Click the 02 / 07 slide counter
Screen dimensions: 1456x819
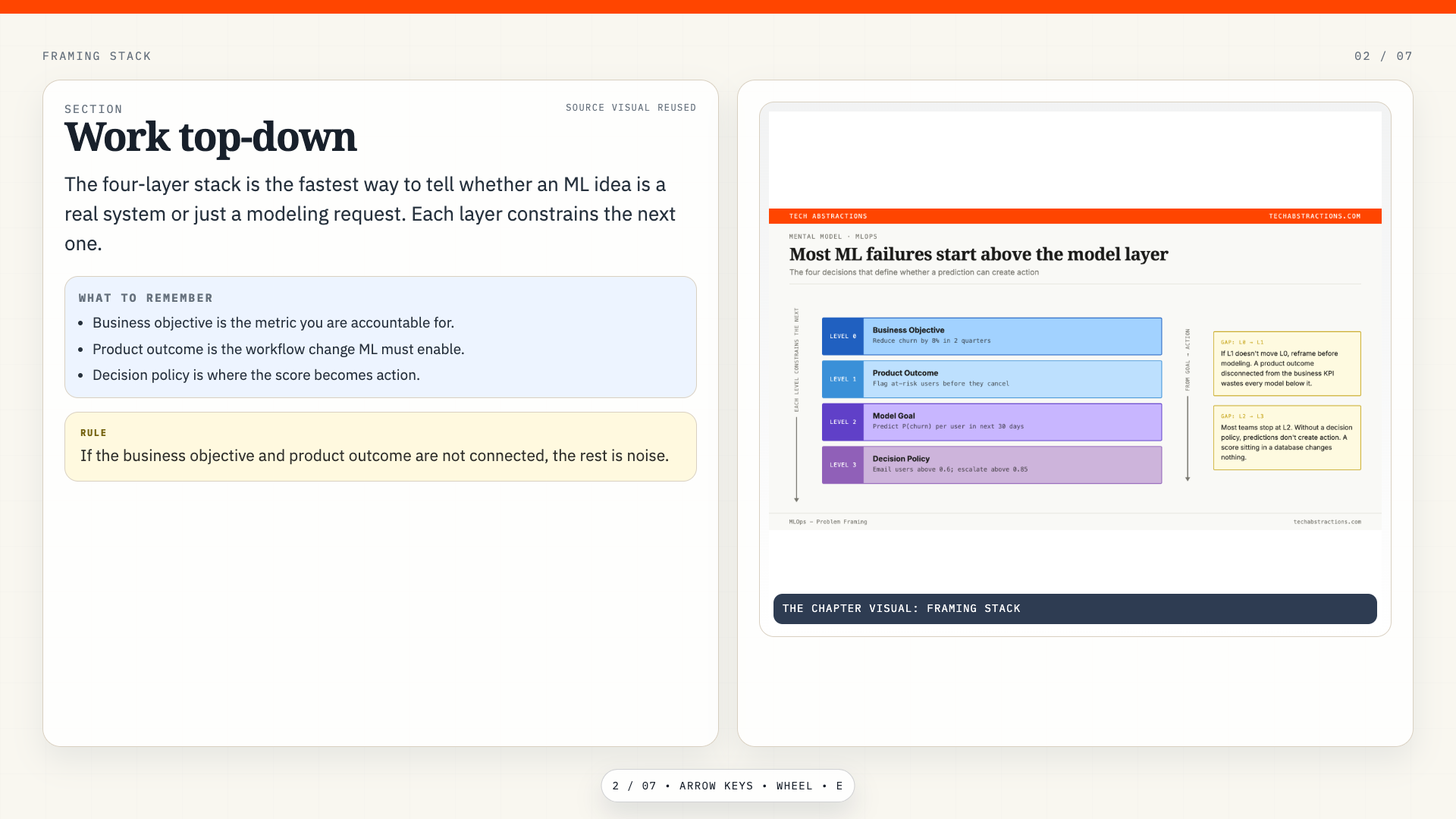click(1383, 56)
